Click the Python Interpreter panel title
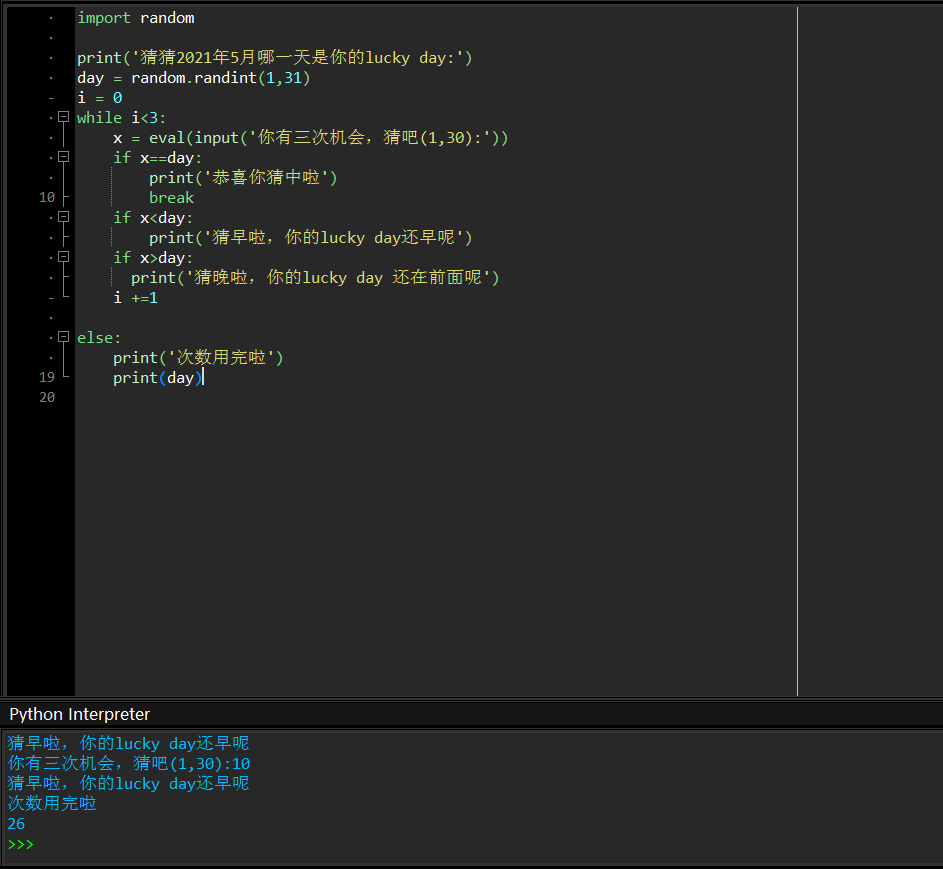 (79, 714)
